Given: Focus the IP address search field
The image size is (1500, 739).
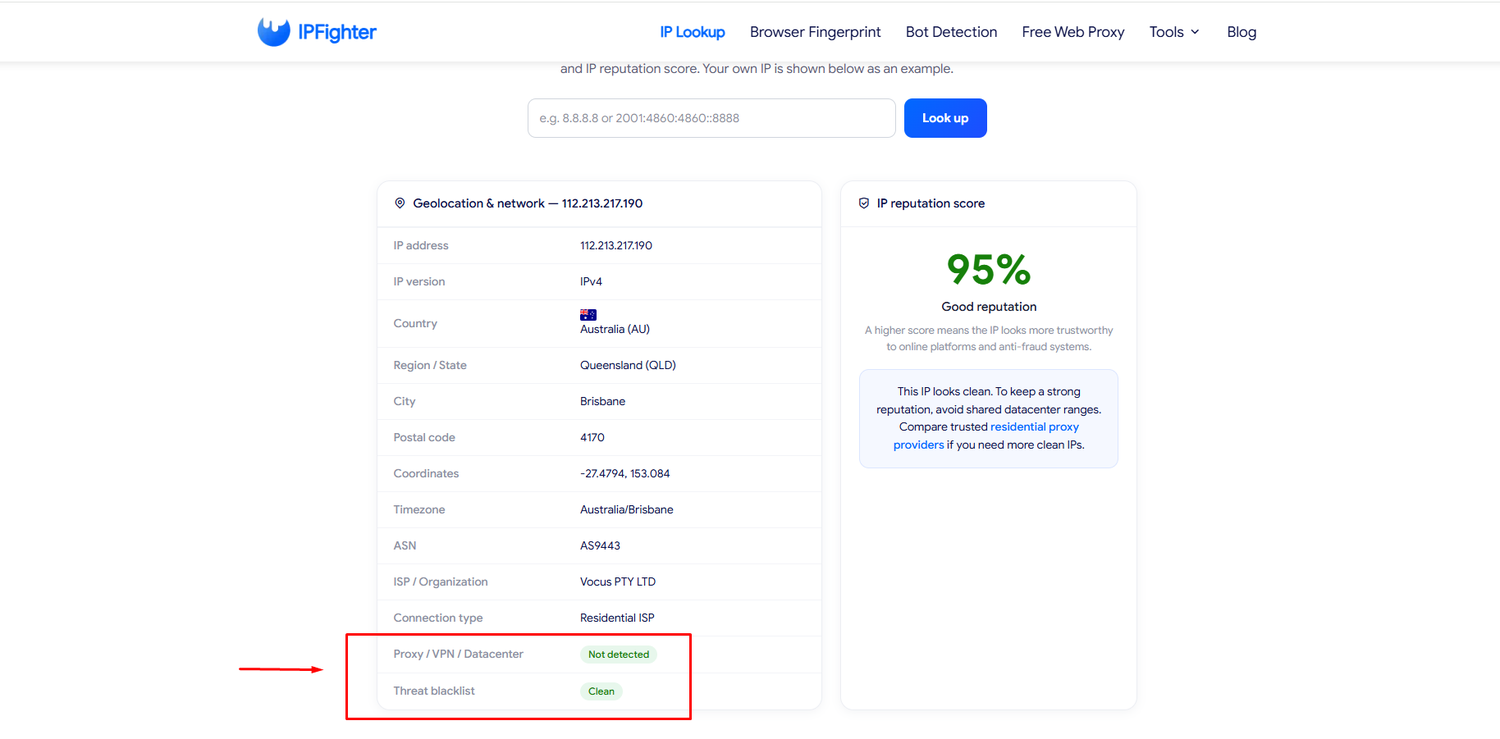Looking at the screenshot, I should click(711, 118).
